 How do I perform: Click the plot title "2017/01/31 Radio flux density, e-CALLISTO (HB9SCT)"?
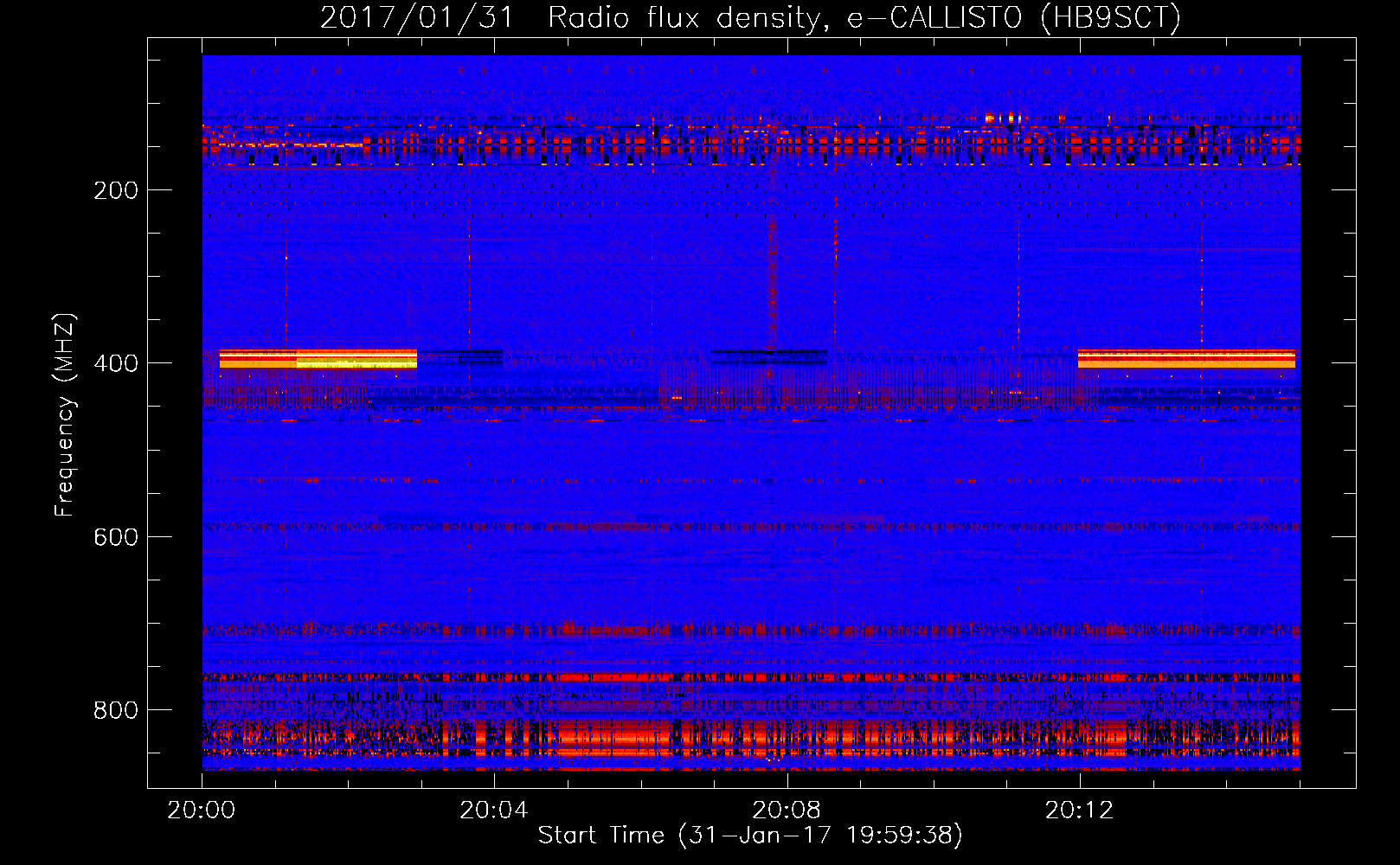click(750, 17)
